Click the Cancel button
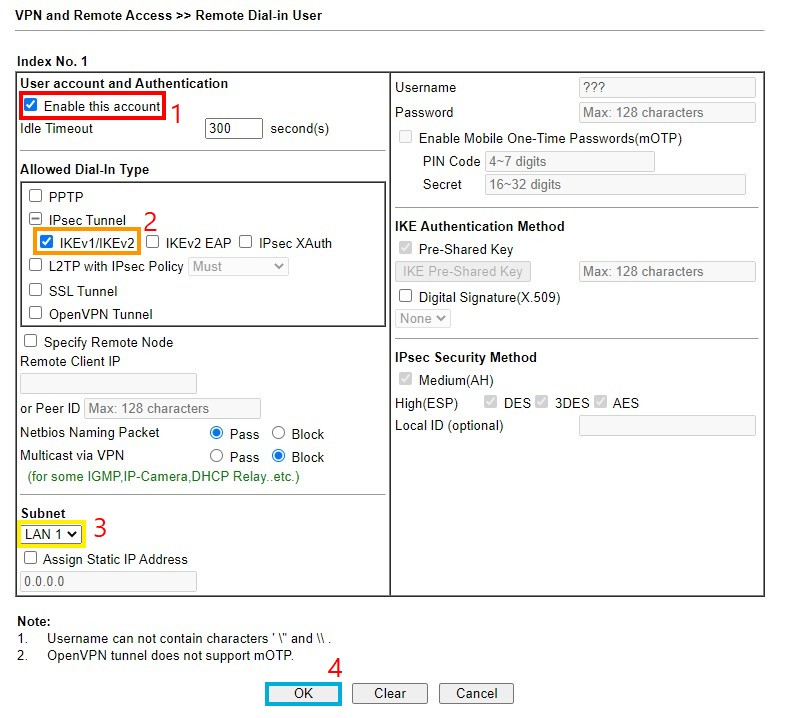Viewport: 786px width, 718px height. (x=476, y=693)
